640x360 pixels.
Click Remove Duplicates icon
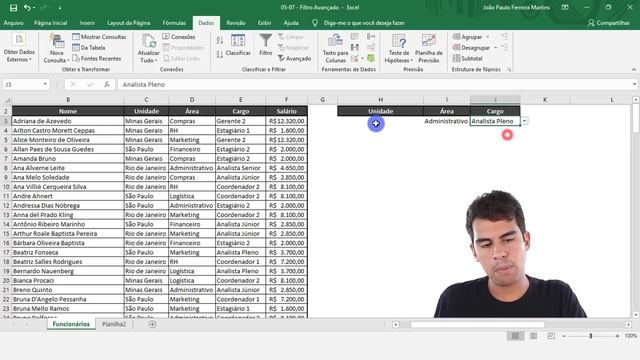[x=355, y=48]
